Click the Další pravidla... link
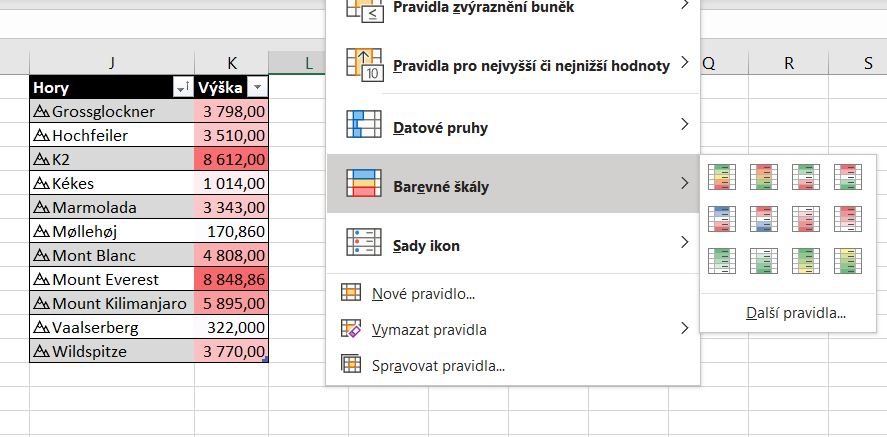Screen dimensions: 887x437 [795, 313]
